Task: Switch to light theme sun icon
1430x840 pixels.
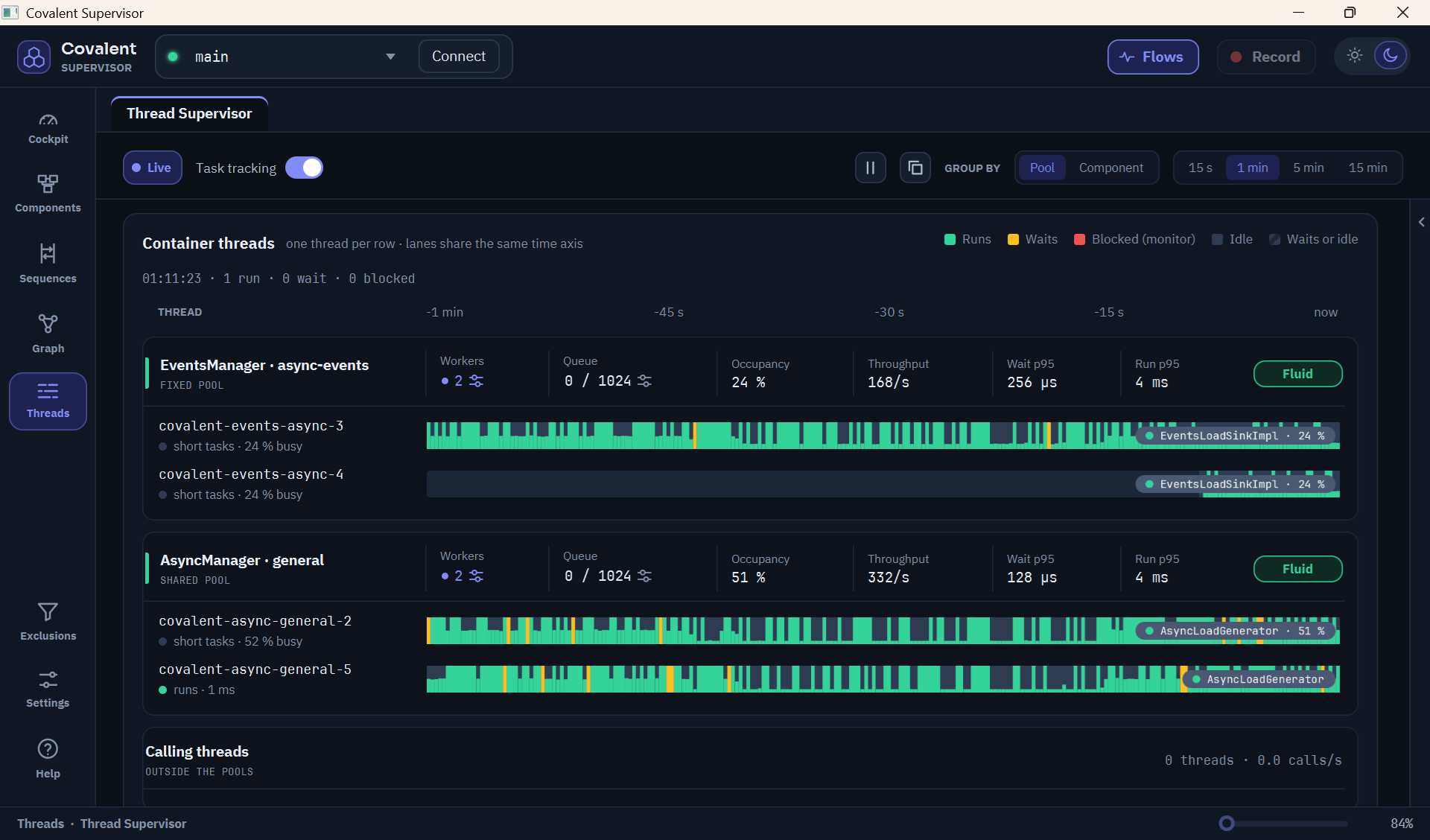Action: [1354, 56]
